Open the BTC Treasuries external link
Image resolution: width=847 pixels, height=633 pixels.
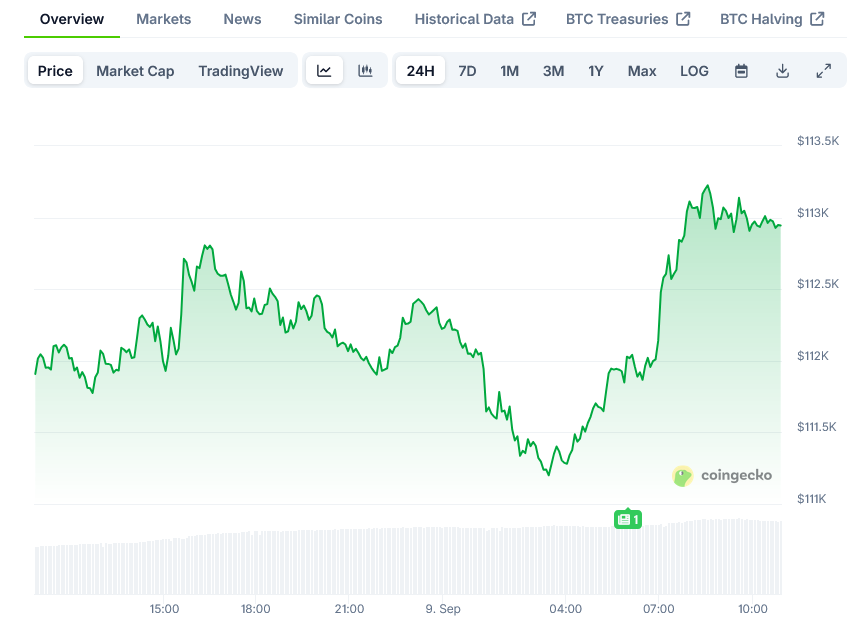tap(628, 19)
